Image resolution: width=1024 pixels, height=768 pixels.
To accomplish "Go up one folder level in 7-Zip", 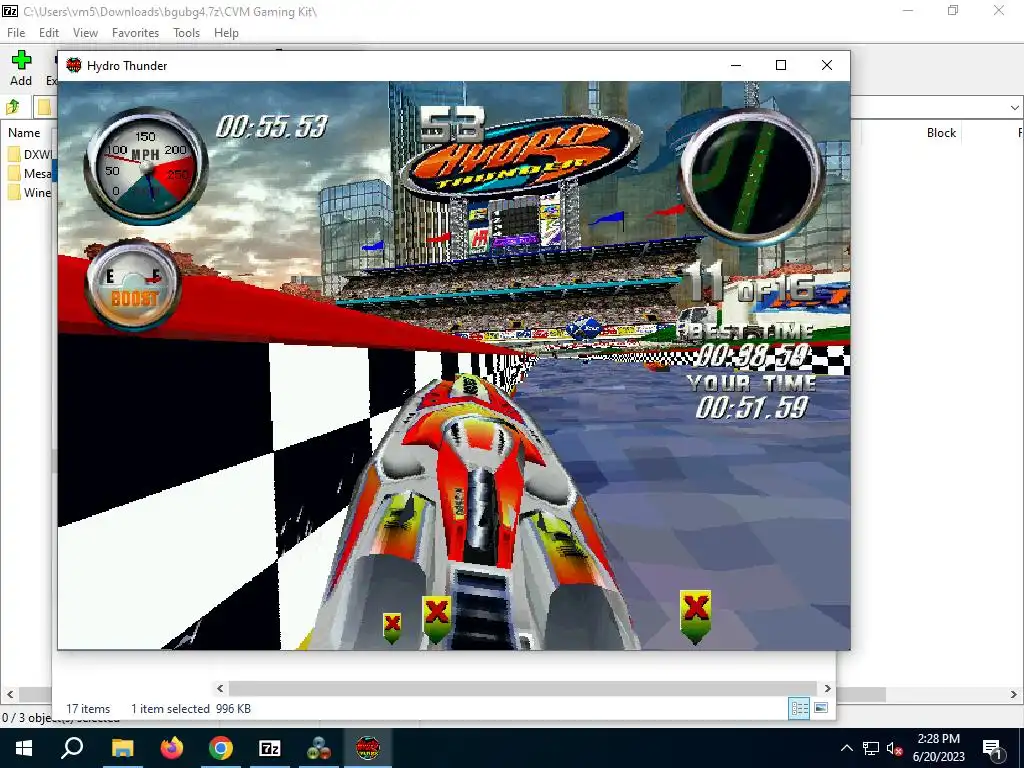I will pyautogui.click(x=13, y=106).
